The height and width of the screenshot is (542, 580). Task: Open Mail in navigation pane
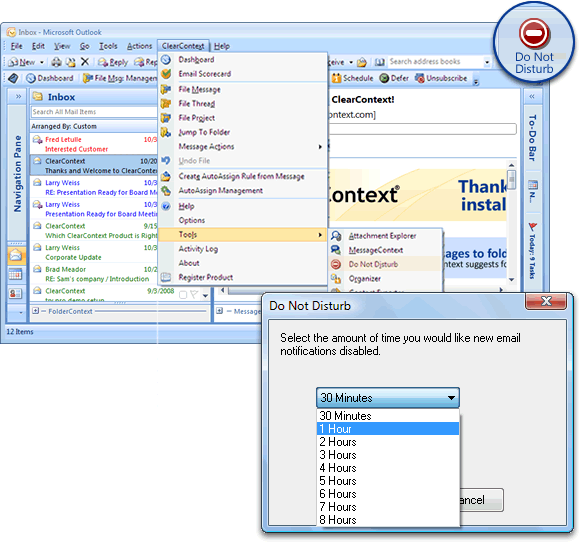click(16, 255)
